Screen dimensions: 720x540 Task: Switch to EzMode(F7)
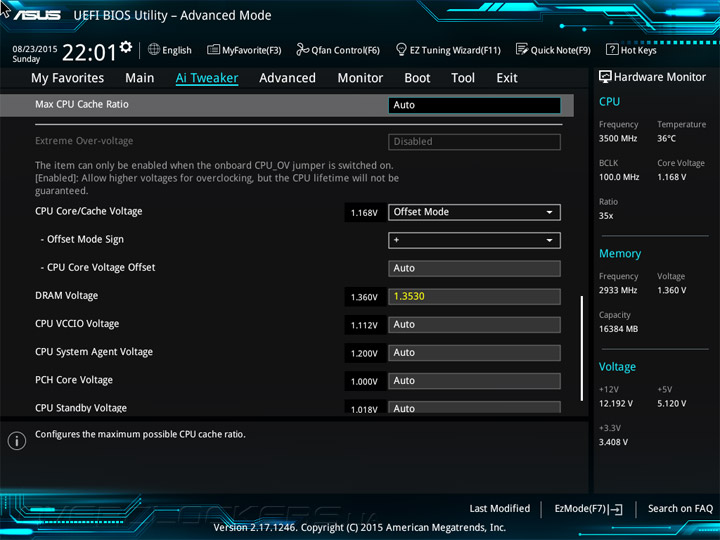pos(588,509)
